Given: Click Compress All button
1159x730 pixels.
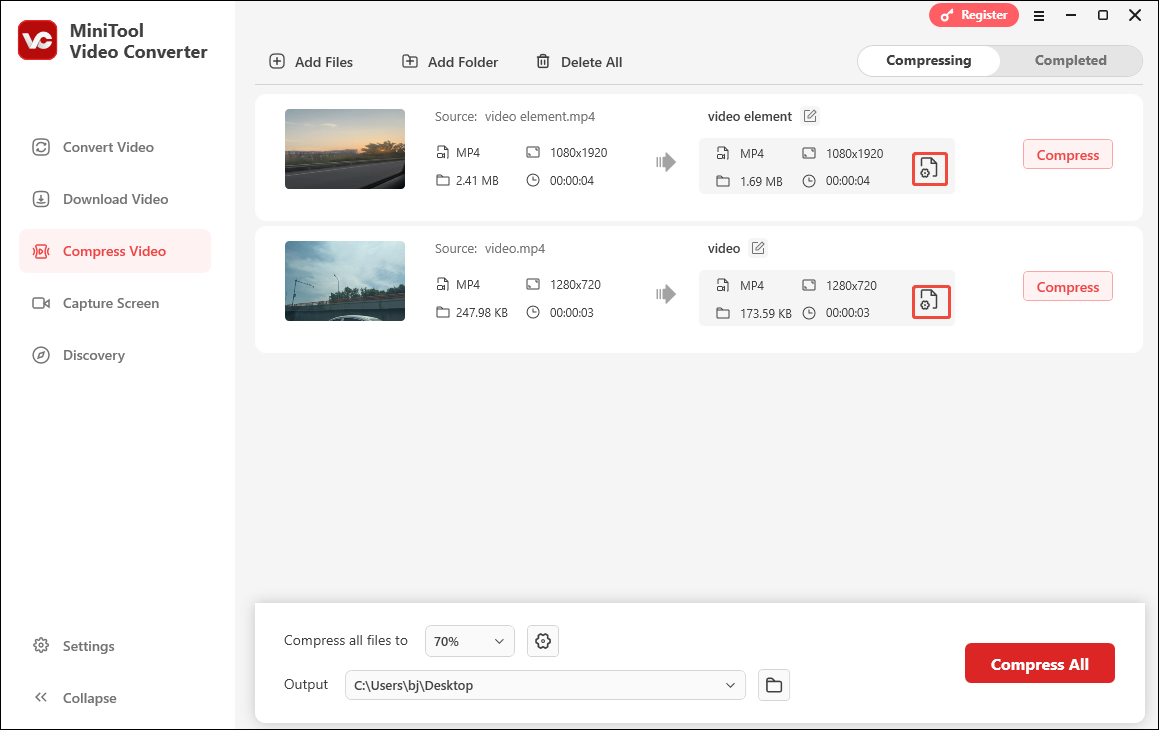Looking at the screenshot, I should (x=1039, y=664).
